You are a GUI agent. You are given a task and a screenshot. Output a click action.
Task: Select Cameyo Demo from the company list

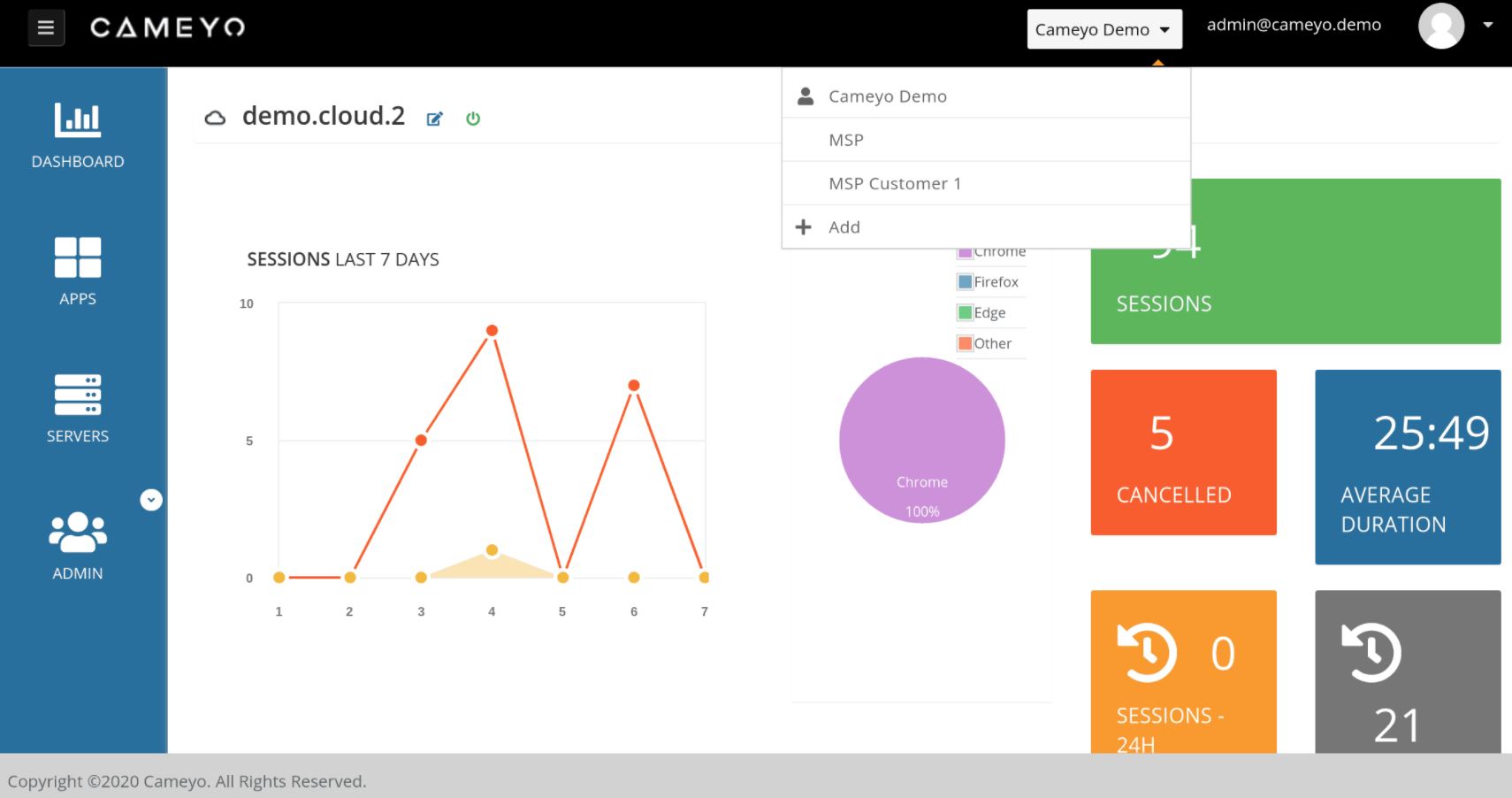coord(986,96)
